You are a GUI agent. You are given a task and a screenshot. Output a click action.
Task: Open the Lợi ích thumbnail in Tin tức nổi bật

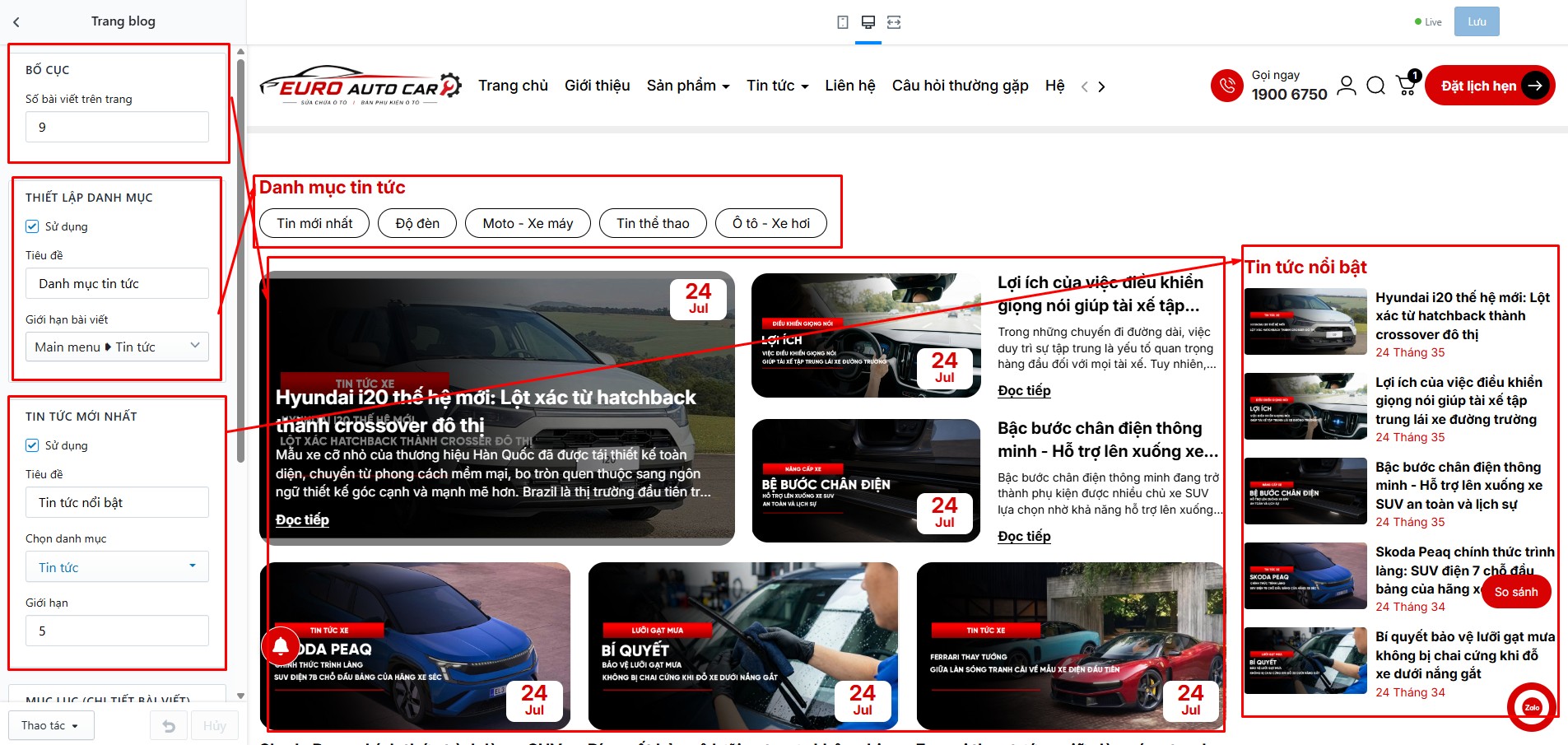(1305, 407)
